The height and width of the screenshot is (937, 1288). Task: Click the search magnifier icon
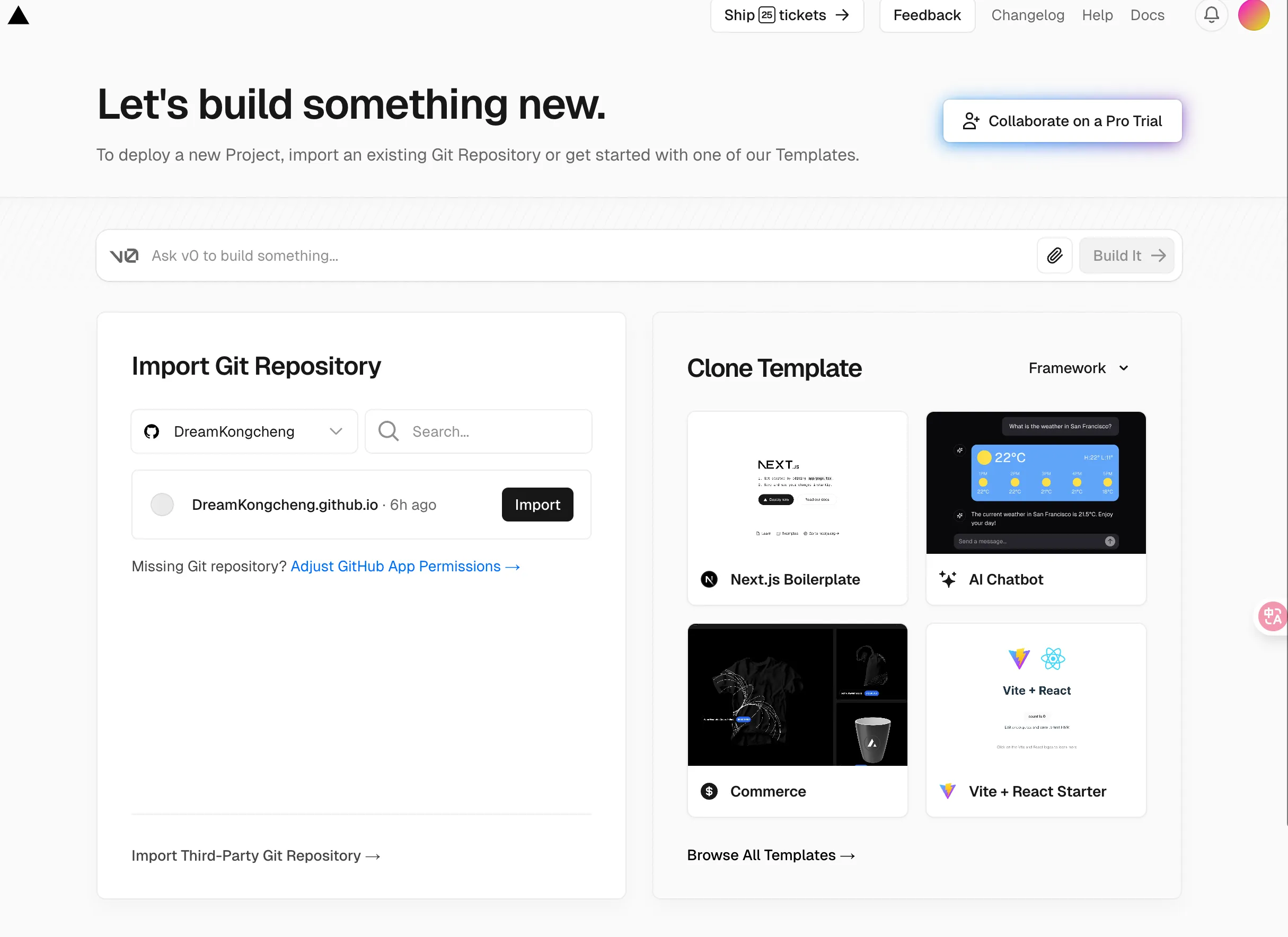click(x=389, y=431)
